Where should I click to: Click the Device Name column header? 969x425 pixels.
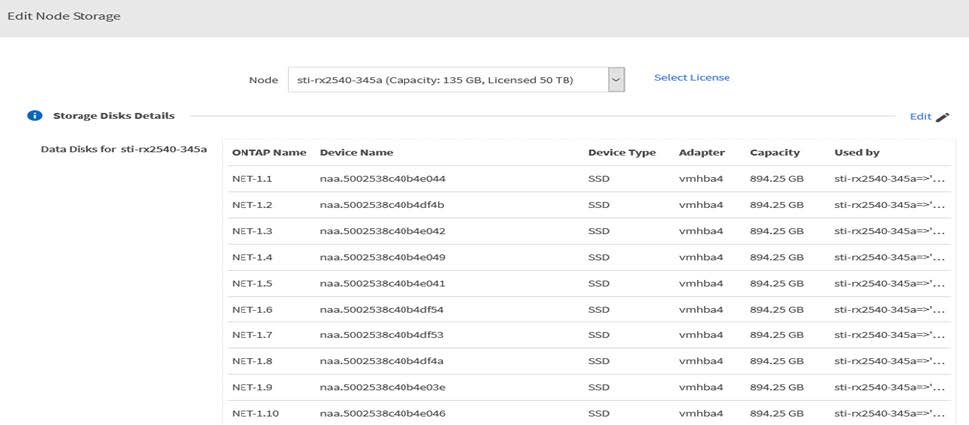pos(356,152)
